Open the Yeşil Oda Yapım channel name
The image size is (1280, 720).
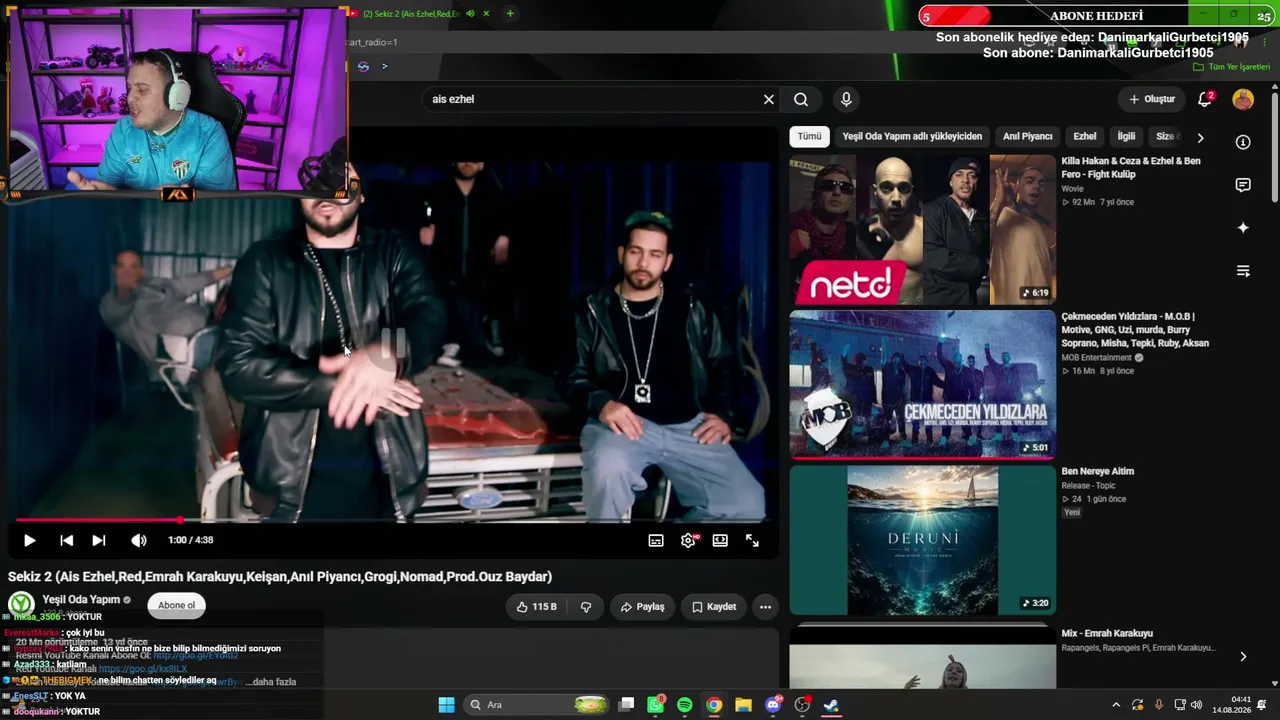(81, 600)
